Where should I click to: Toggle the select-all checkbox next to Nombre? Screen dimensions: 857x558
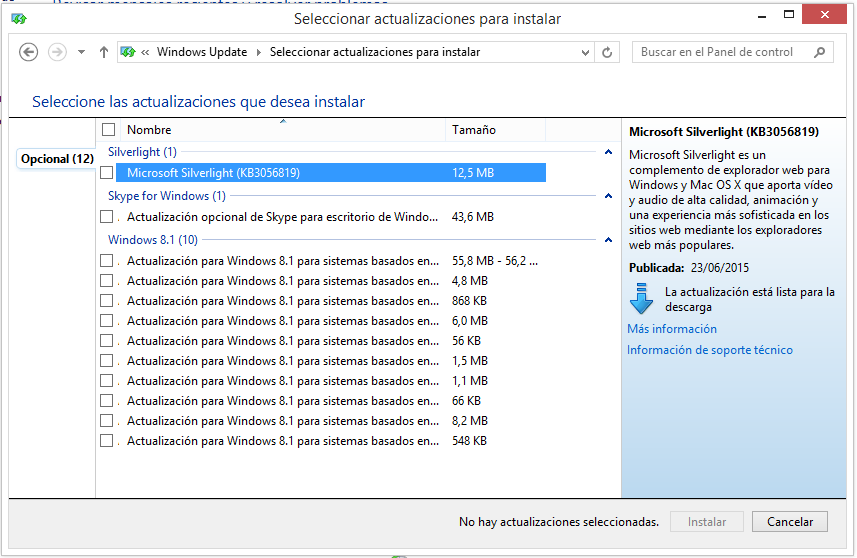point(108,130)
